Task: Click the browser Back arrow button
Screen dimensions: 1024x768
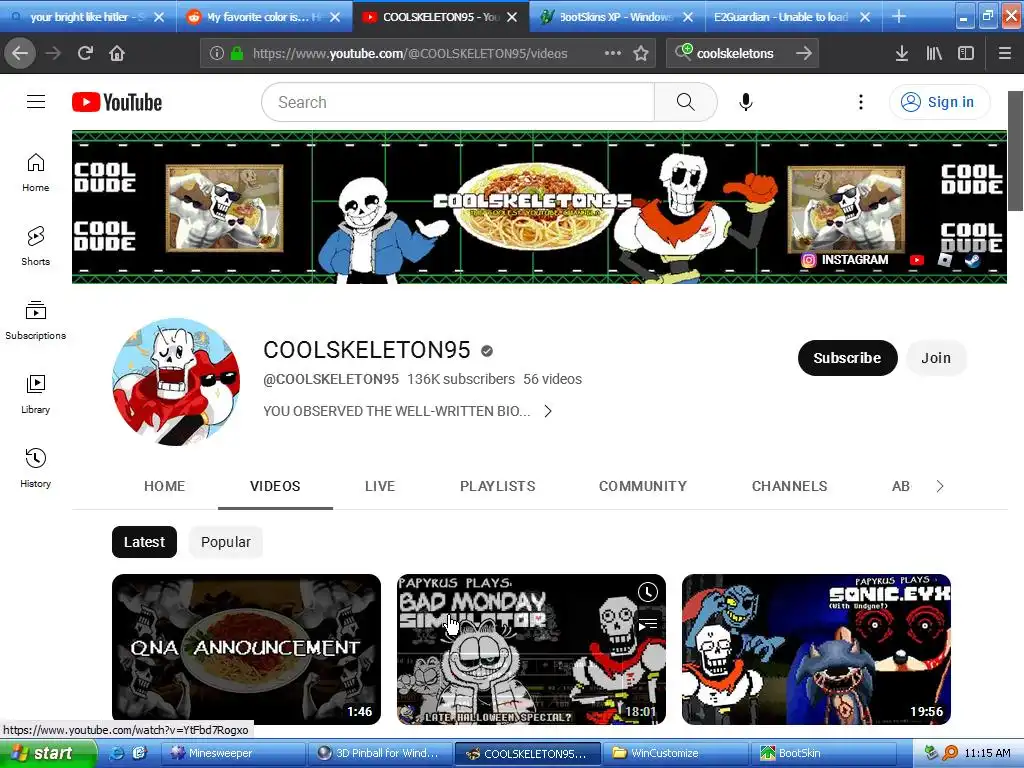Action: click(20, 53)
